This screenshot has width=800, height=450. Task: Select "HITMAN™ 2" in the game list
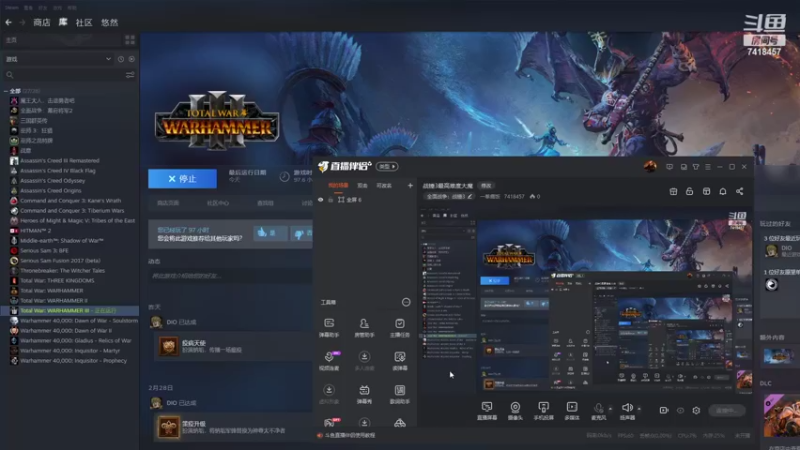click(36, 231)
